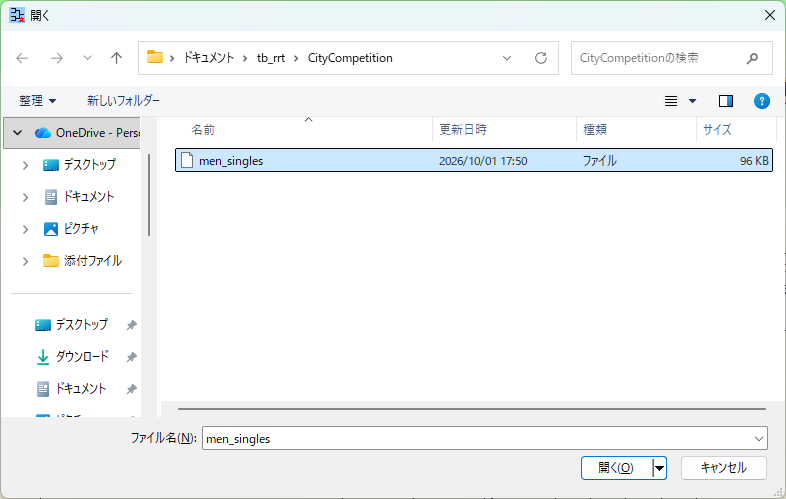Click the ファイル type cell

(x=599, y=161)
